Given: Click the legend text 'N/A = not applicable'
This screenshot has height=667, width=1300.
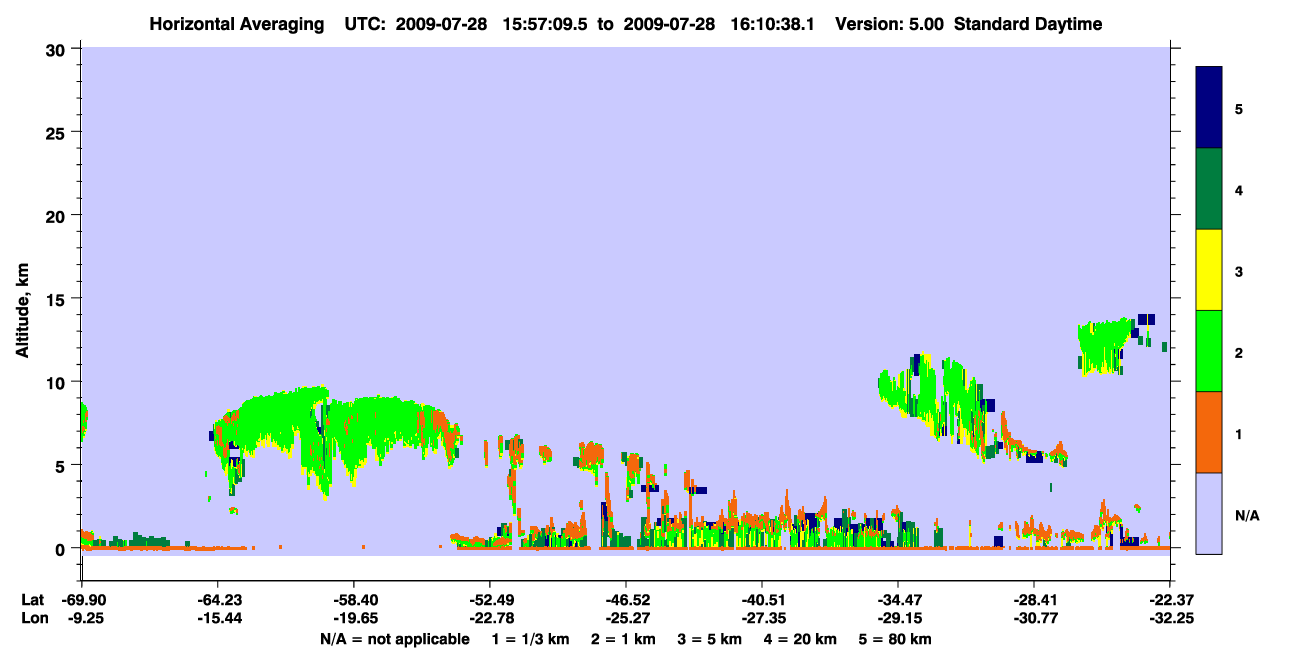Looking at the screenshot, I should (x=394, y=639).
